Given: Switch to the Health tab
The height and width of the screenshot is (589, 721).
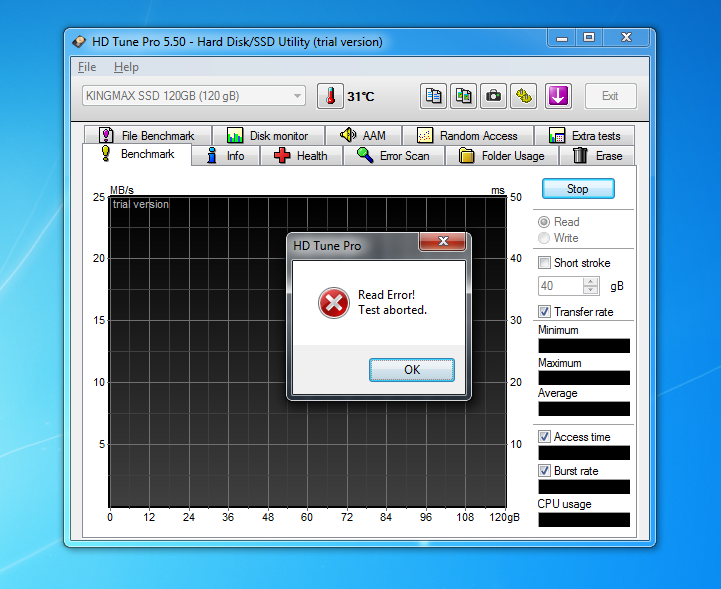Looking at the screenshot, I should [301, 156].
